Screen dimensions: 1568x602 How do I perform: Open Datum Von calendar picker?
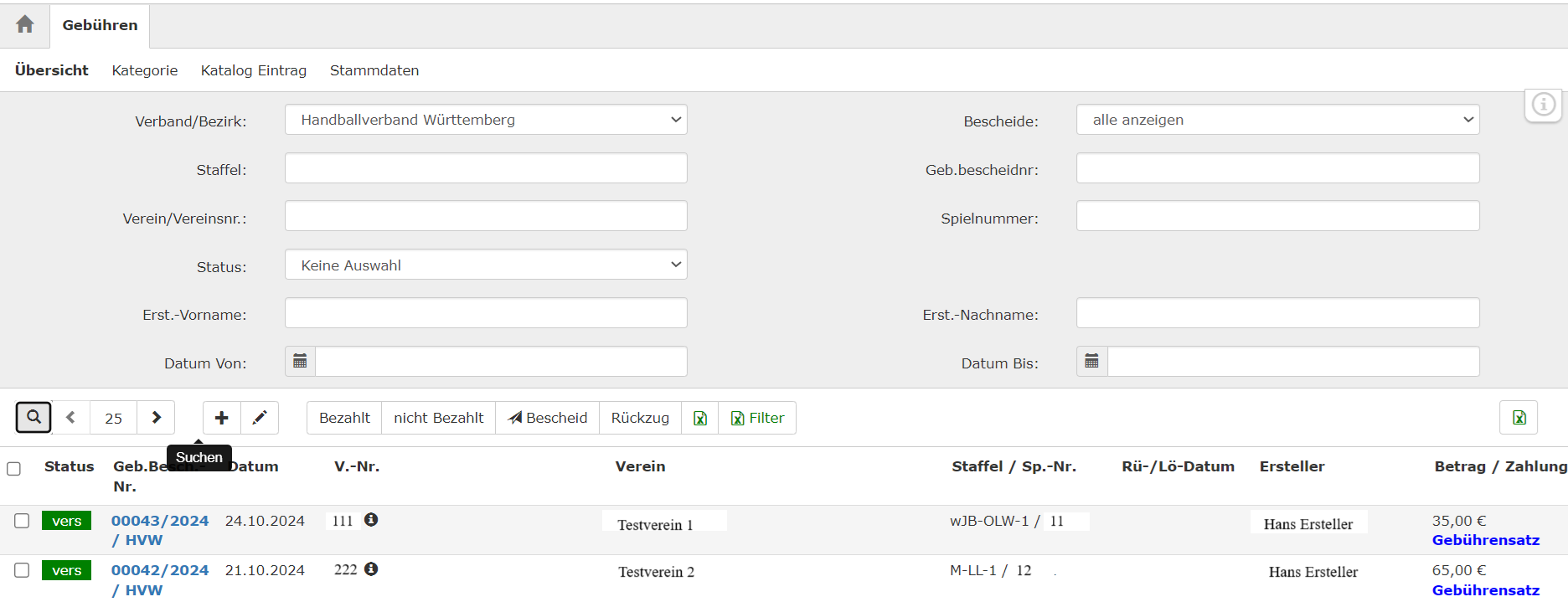(x=300, y=362)
